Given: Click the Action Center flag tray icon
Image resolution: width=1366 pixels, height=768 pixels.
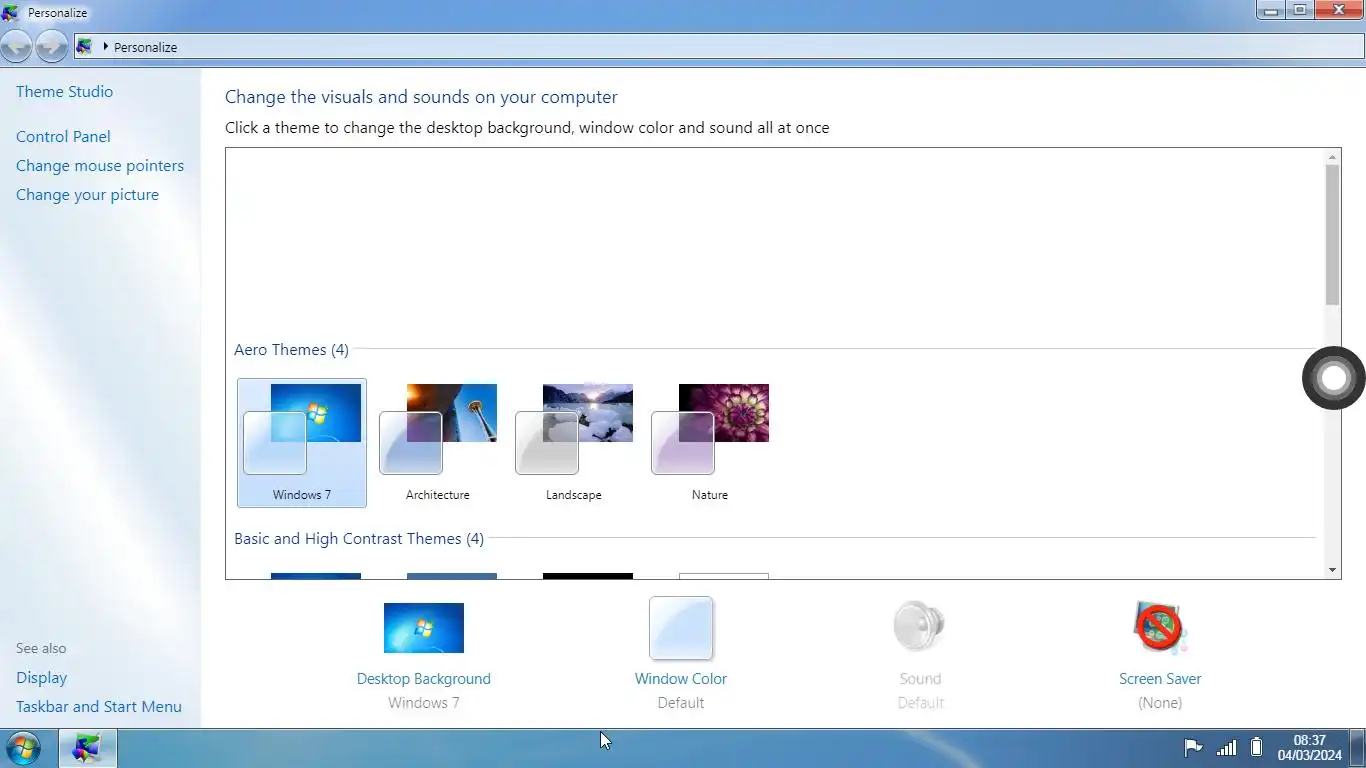Looking at the screenshot, I should pos(1192,748).
